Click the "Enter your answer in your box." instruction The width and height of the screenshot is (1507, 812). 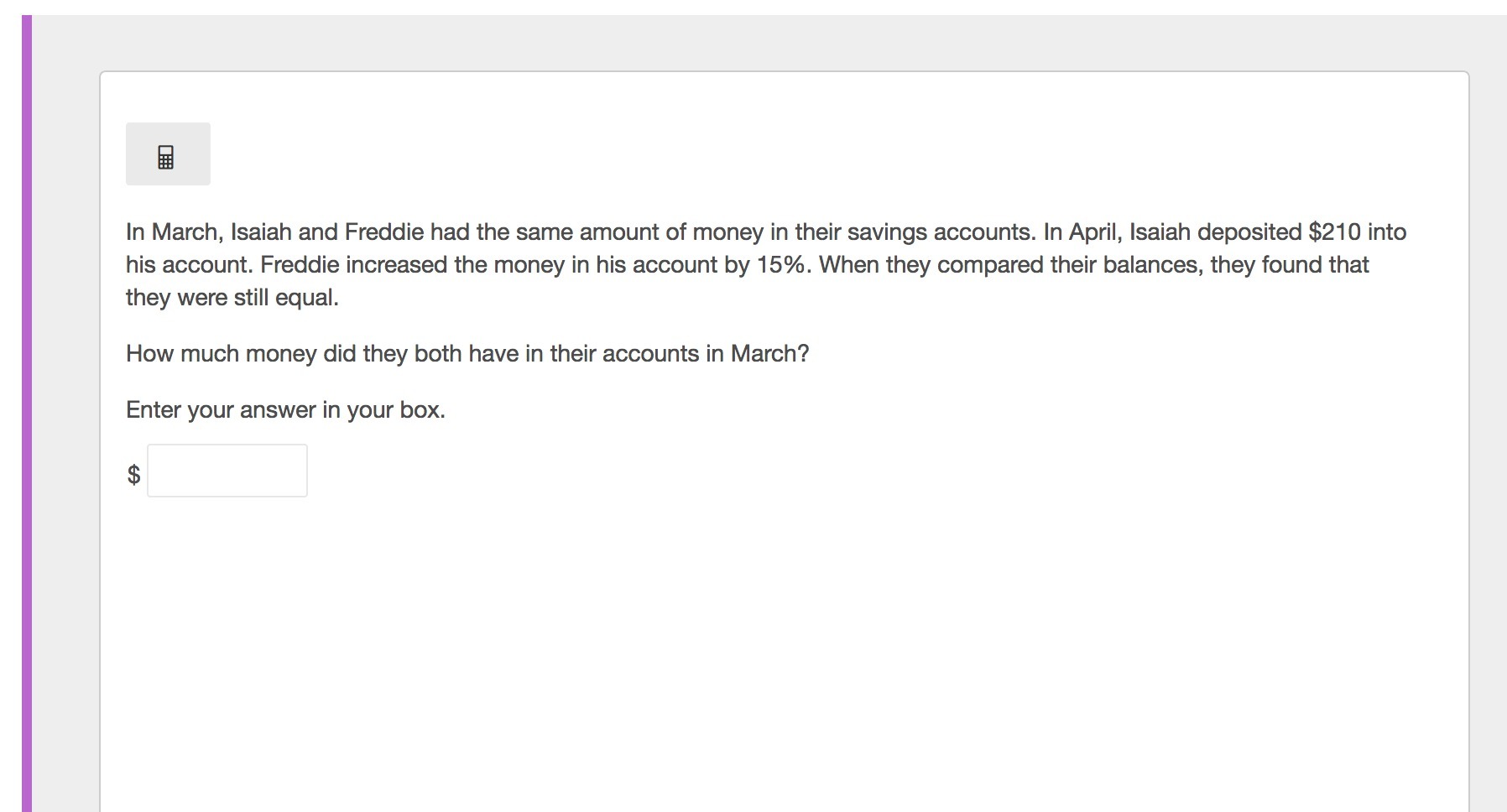[285, 409]
